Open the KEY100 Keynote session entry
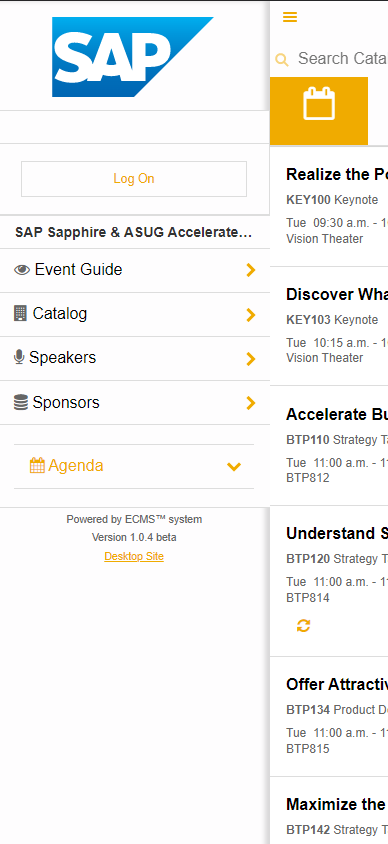Image resolution: width=388 pixels, height=844 pixels. 329,206
